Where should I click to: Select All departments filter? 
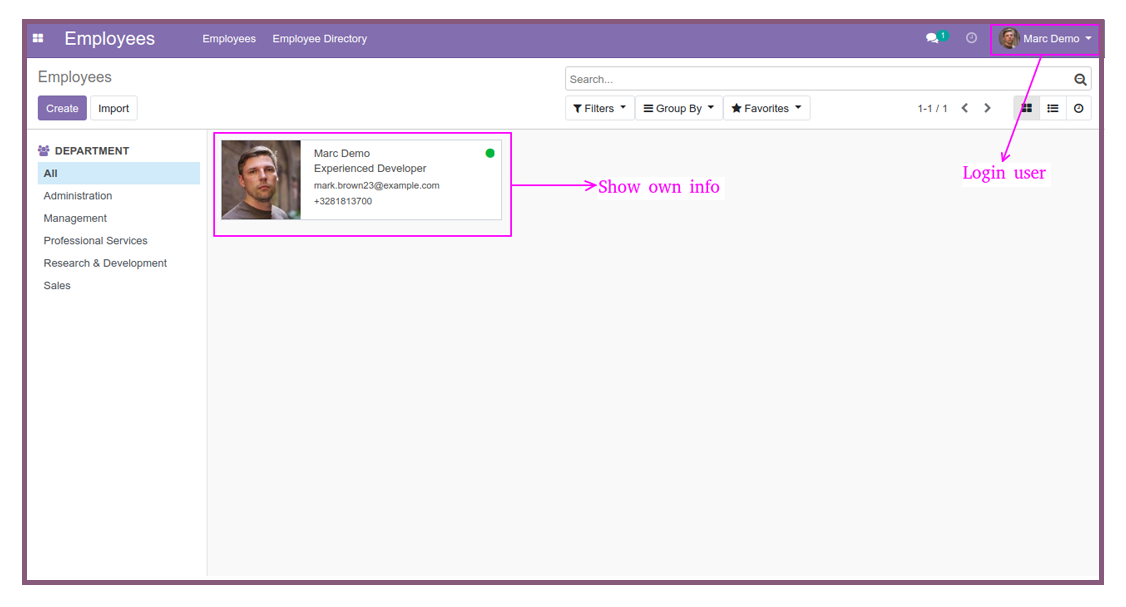click(x=118, y=173)
